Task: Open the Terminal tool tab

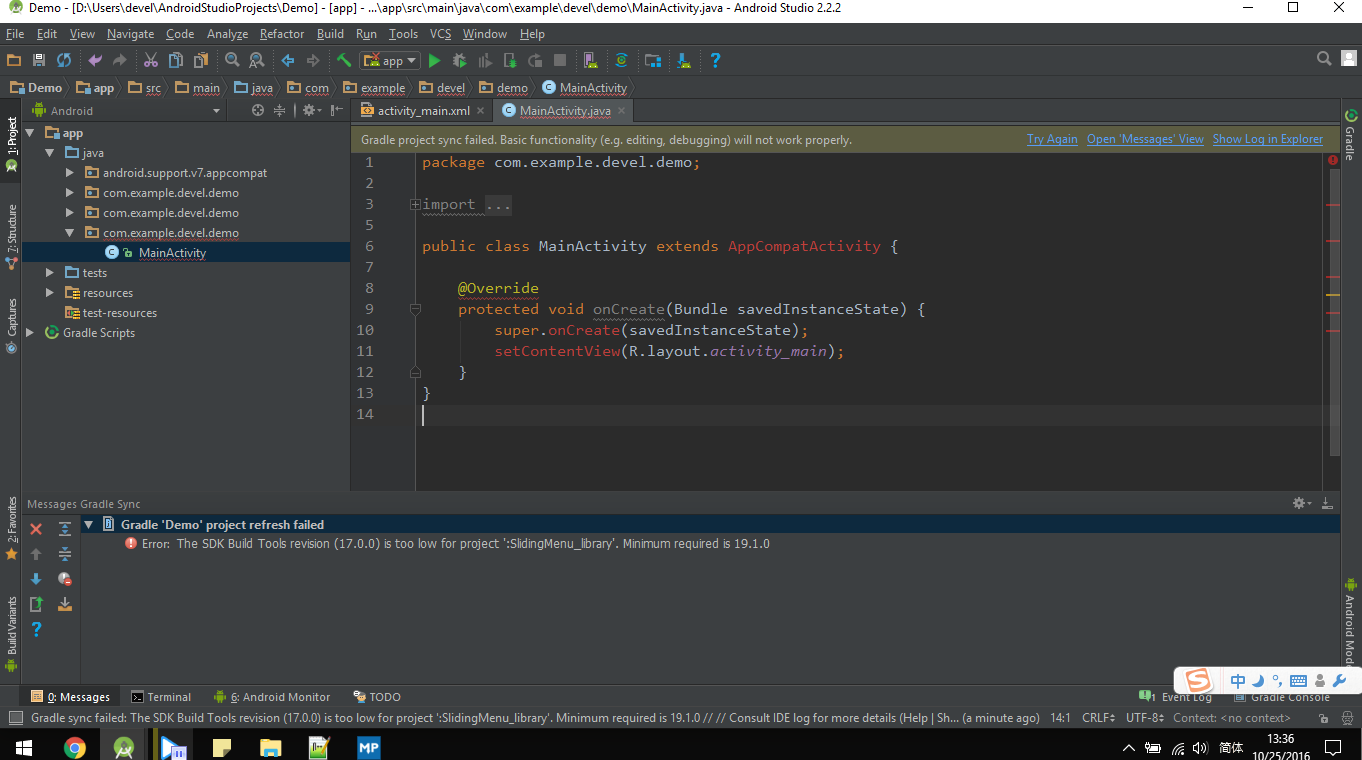Action: 161,697
